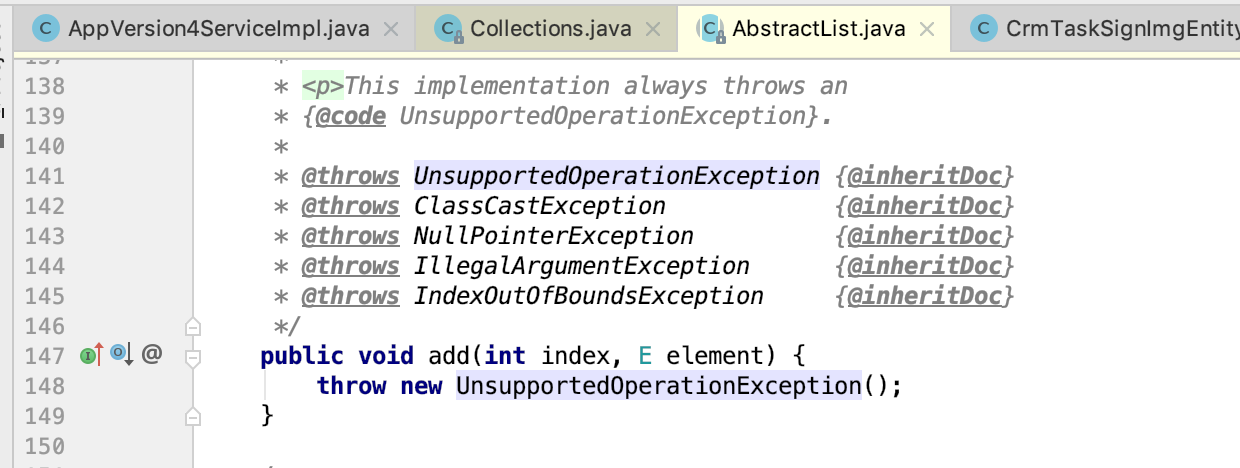The image size is (1240, 468).
Task: Click the AppVersion4ServiceImpl.java class icon
Action: [x=45, y=29]
